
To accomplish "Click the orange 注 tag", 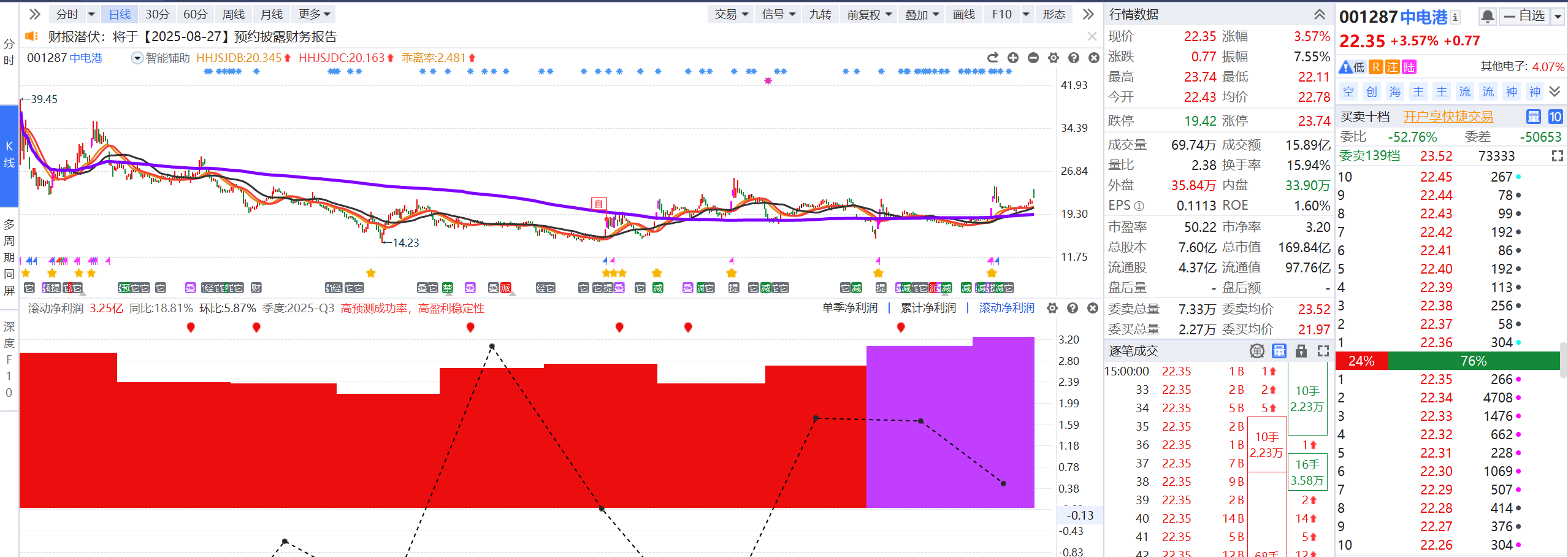I will point(1392,67).
